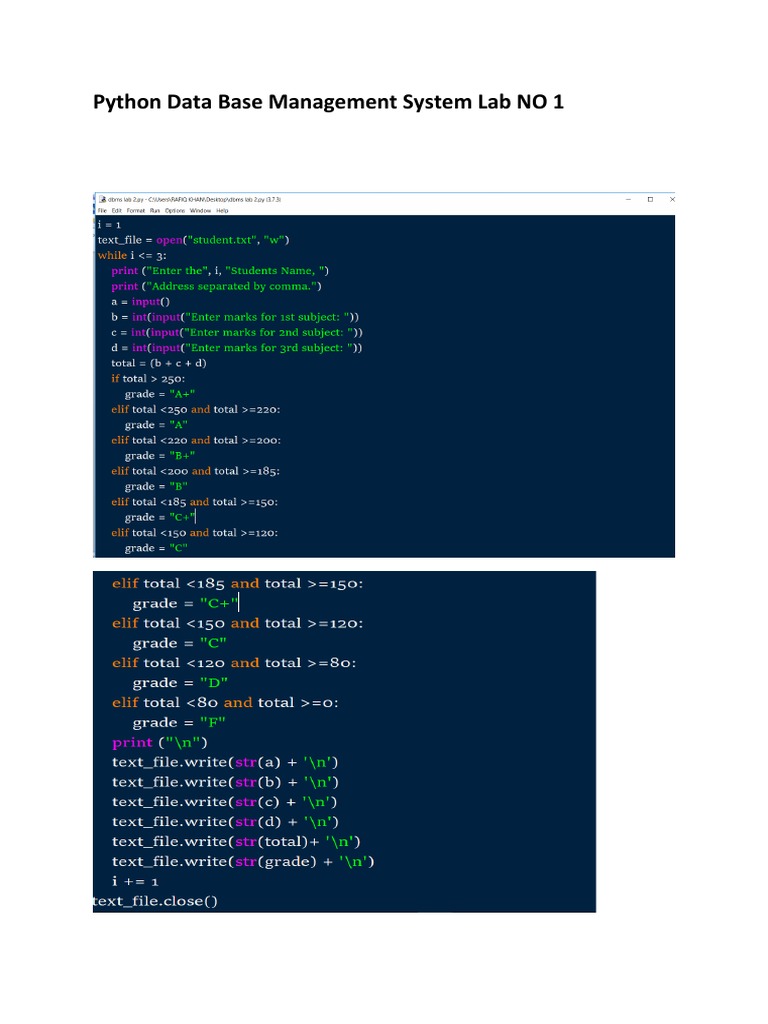Click the line text_file = open("student.txt", "w")
The width and height of the screenshot is (768, 1024).
[x=193, y=240]
